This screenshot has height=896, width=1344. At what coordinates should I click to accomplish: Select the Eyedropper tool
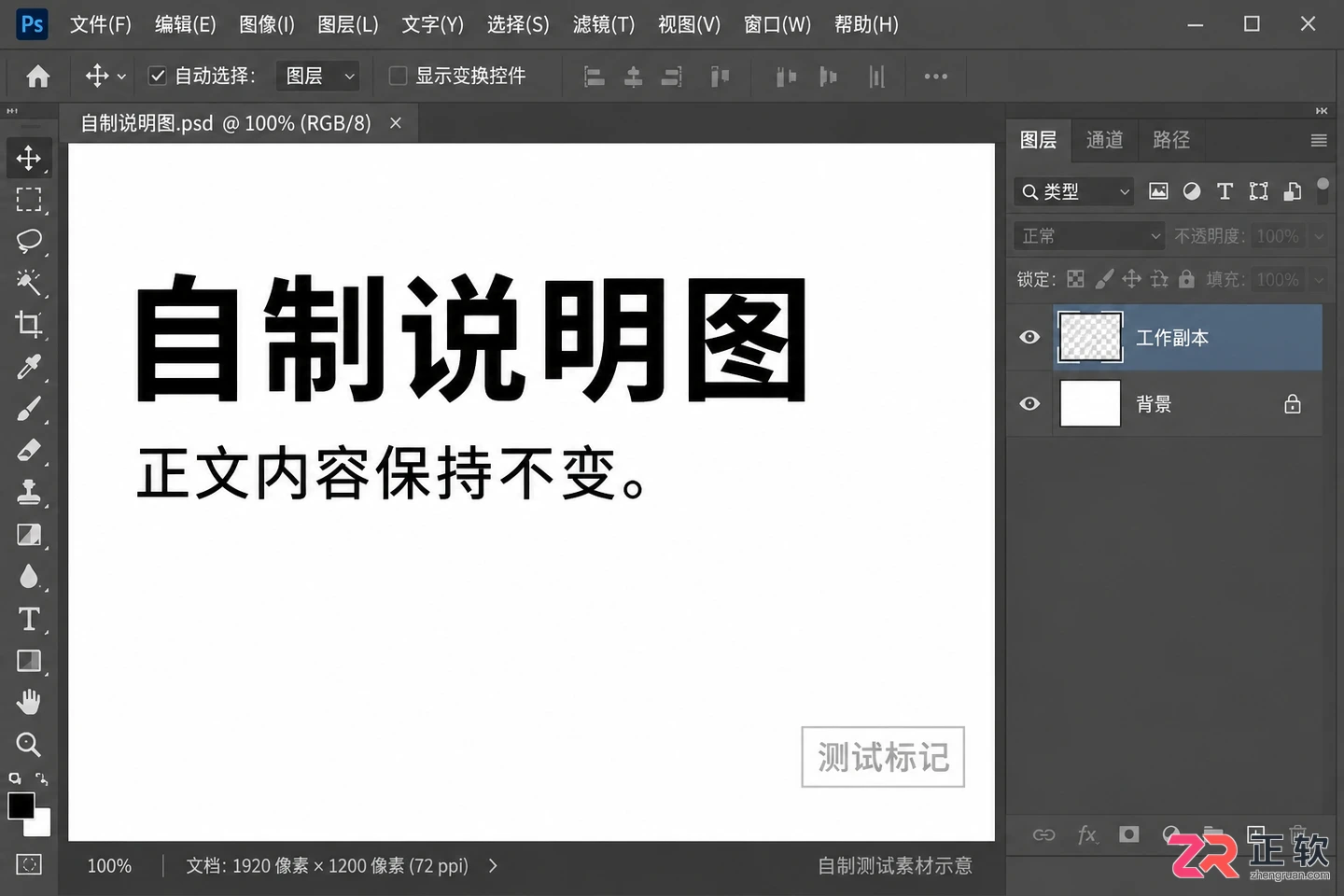click(28, 367)
